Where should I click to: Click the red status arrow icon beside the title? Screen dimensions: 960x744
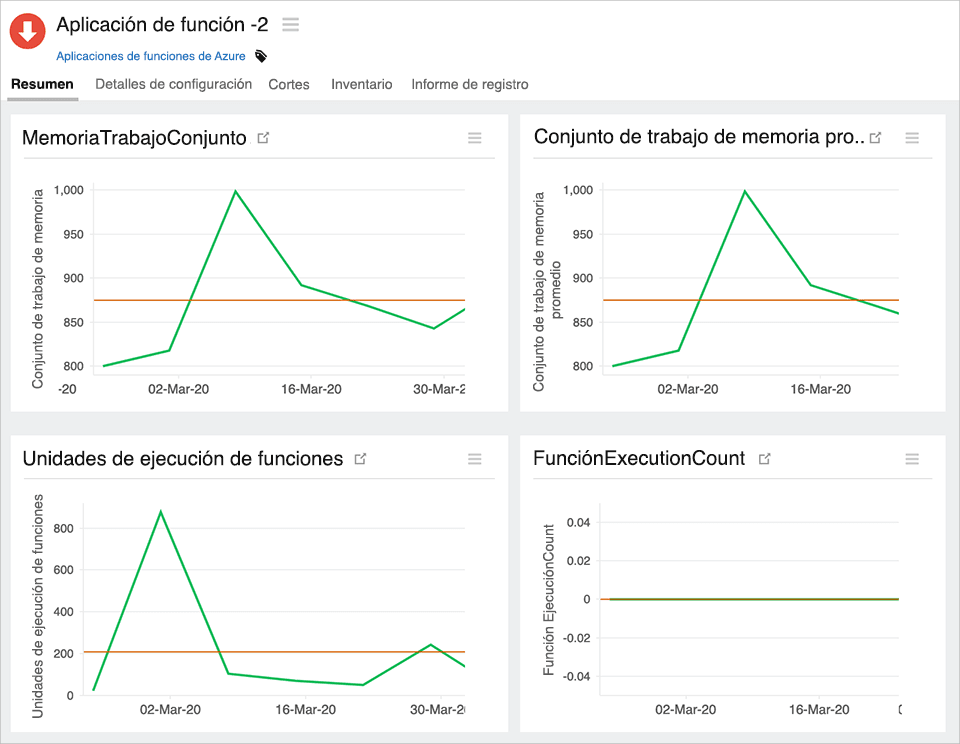[26, 31]
